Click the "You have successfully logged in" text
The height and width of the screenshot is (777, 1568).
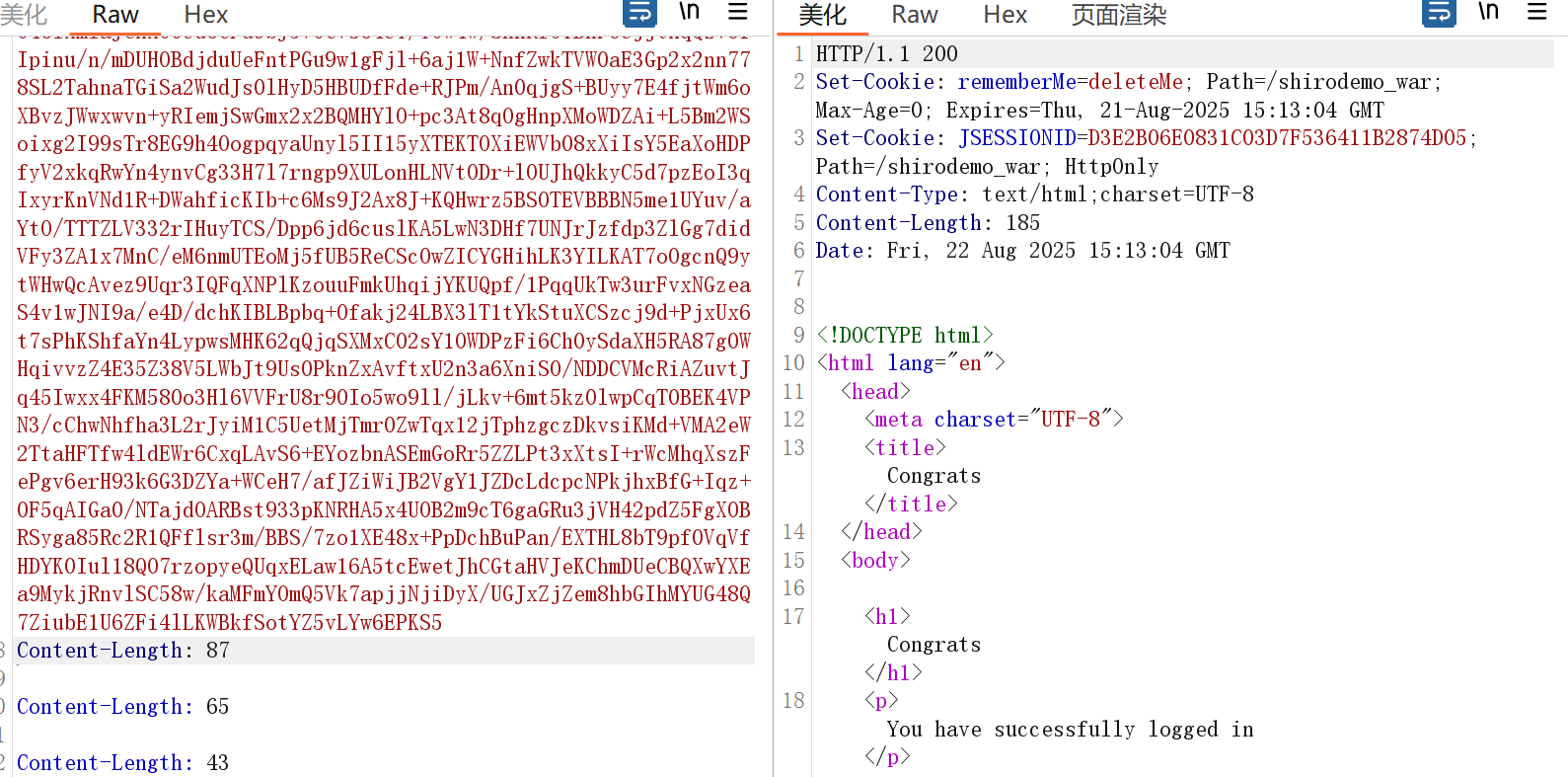(1070, 730)
